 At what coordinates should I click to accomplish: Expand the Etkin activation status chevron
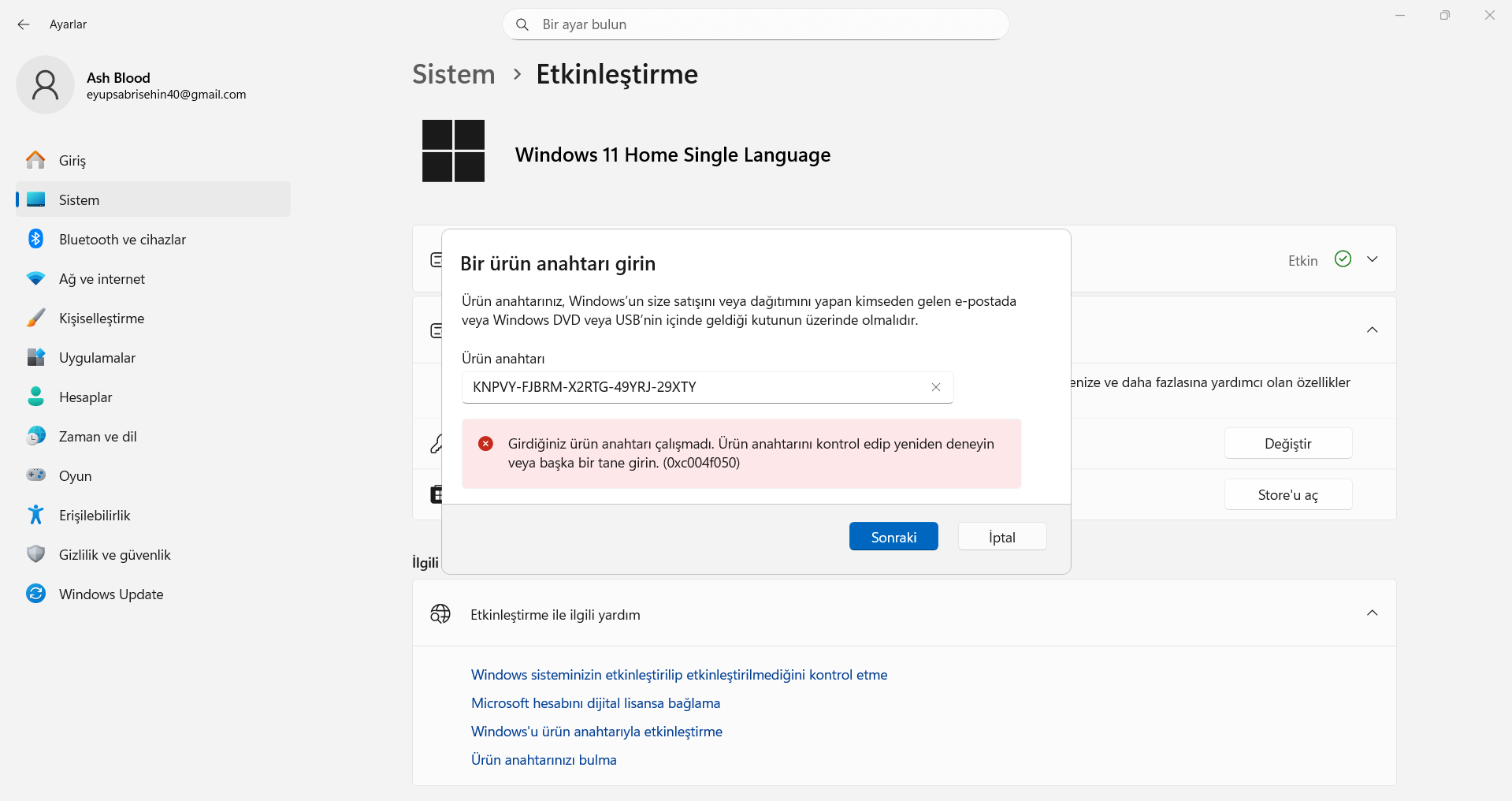[x=1373, y=259]
